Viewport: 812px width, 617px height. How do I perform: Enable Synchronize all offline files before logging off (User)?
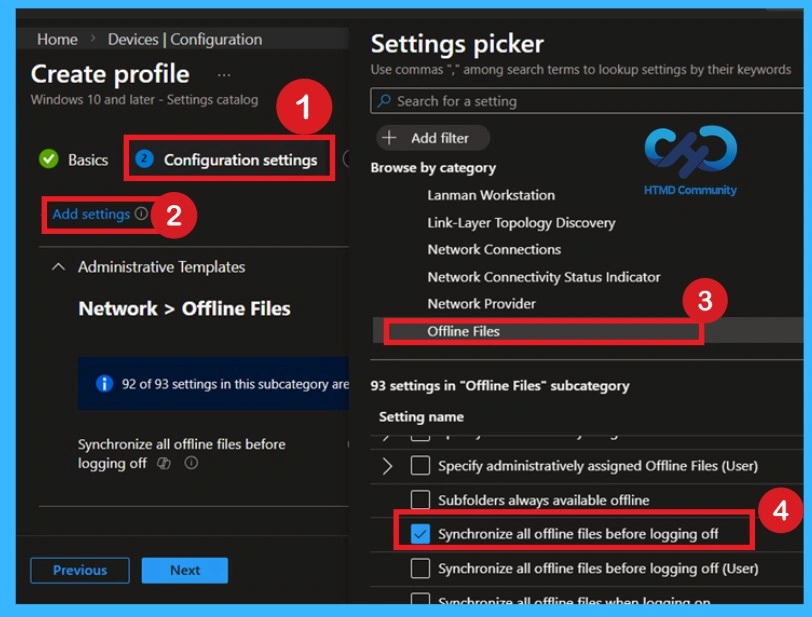(418, 567)
